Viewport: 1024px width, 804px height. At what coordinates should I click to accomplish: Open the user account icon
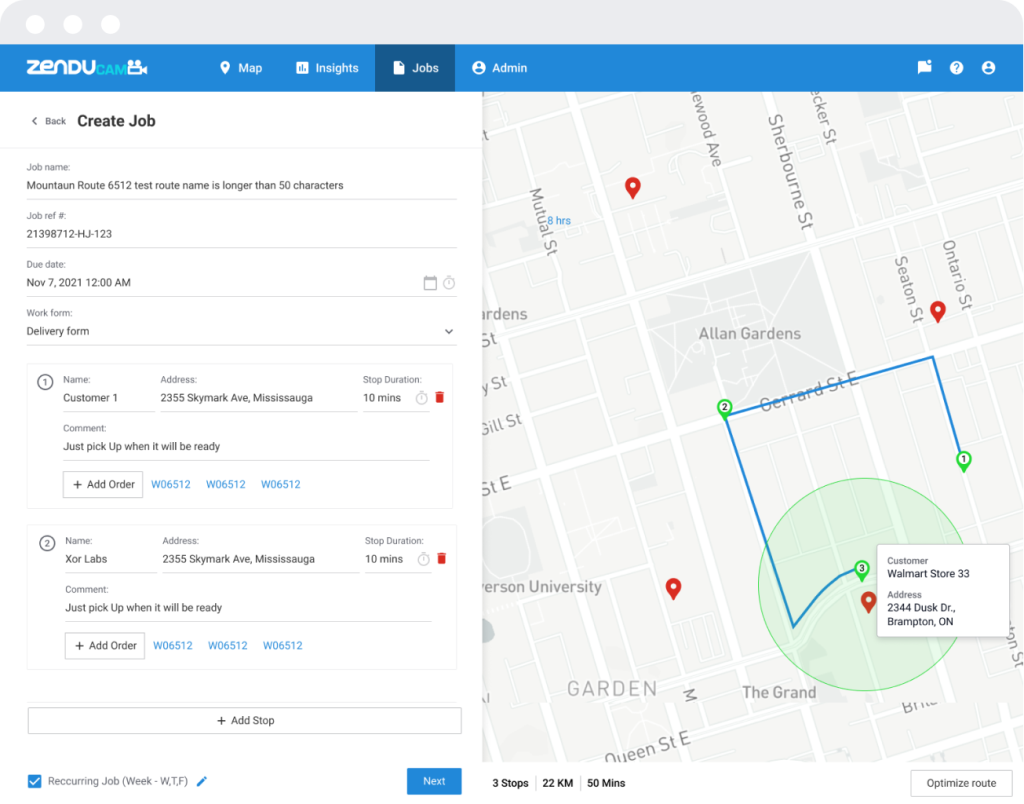[x=988, y=67]
